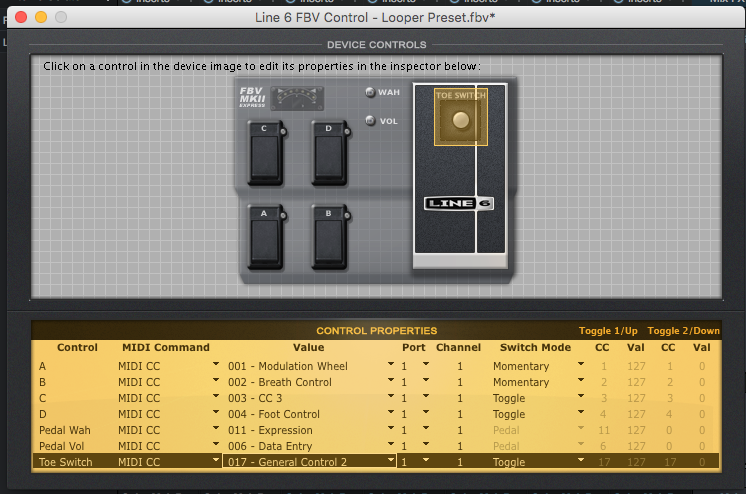Viewport: 746px width, 494px height.
Task: Open Port dropdown in row D
Action: 426,412
